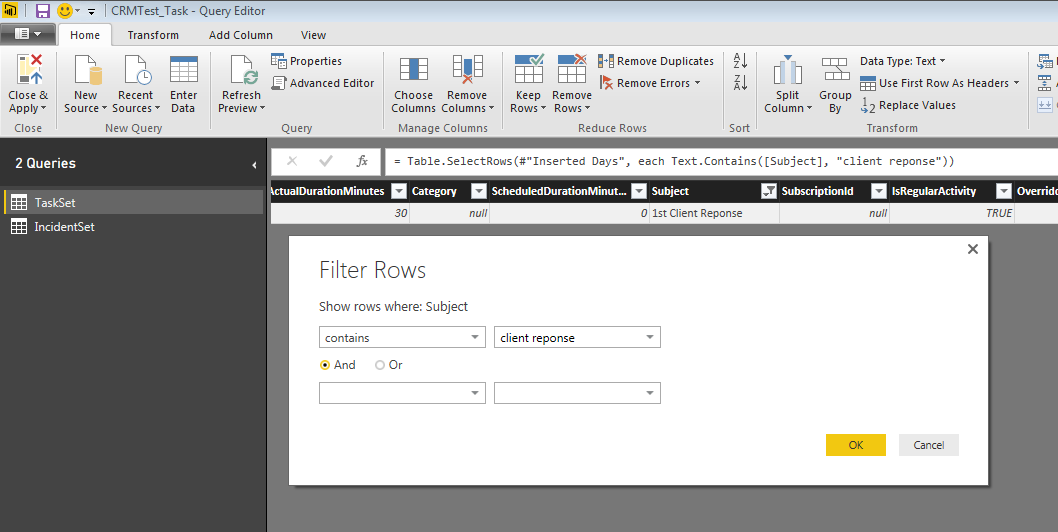Sort descending with the Z-A icon
The height and width of the screenshot is (532, 1058).
pos(740,82)
